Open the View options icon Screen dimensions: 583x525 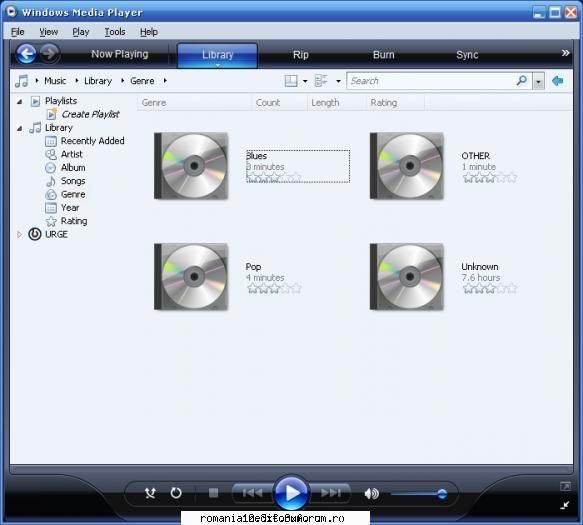pos(321,81)
